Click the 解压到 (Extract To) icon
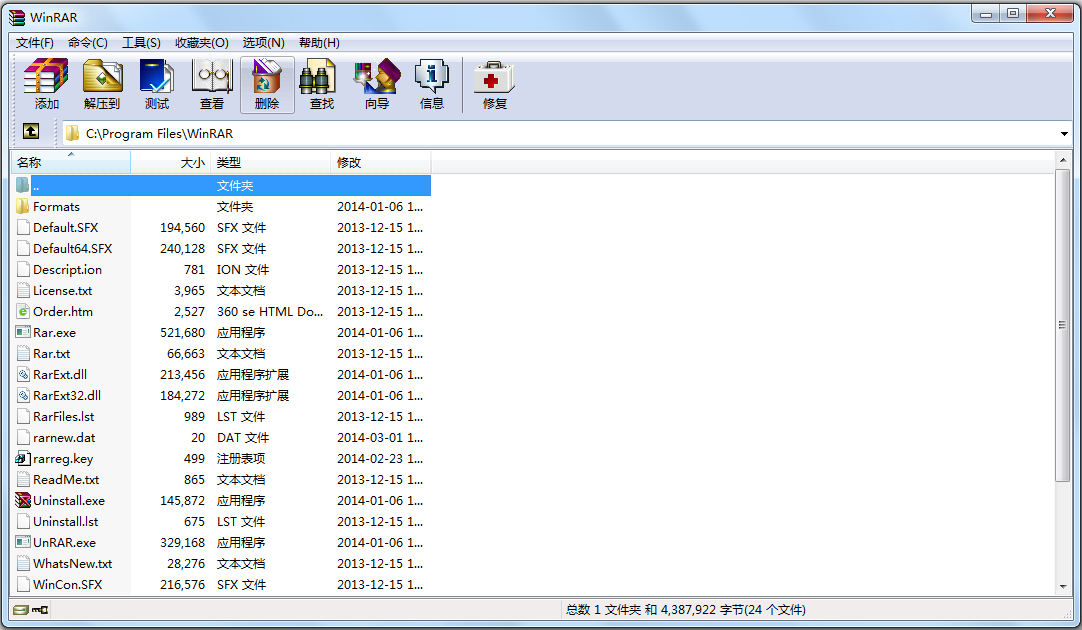 [x=101, y=83]
